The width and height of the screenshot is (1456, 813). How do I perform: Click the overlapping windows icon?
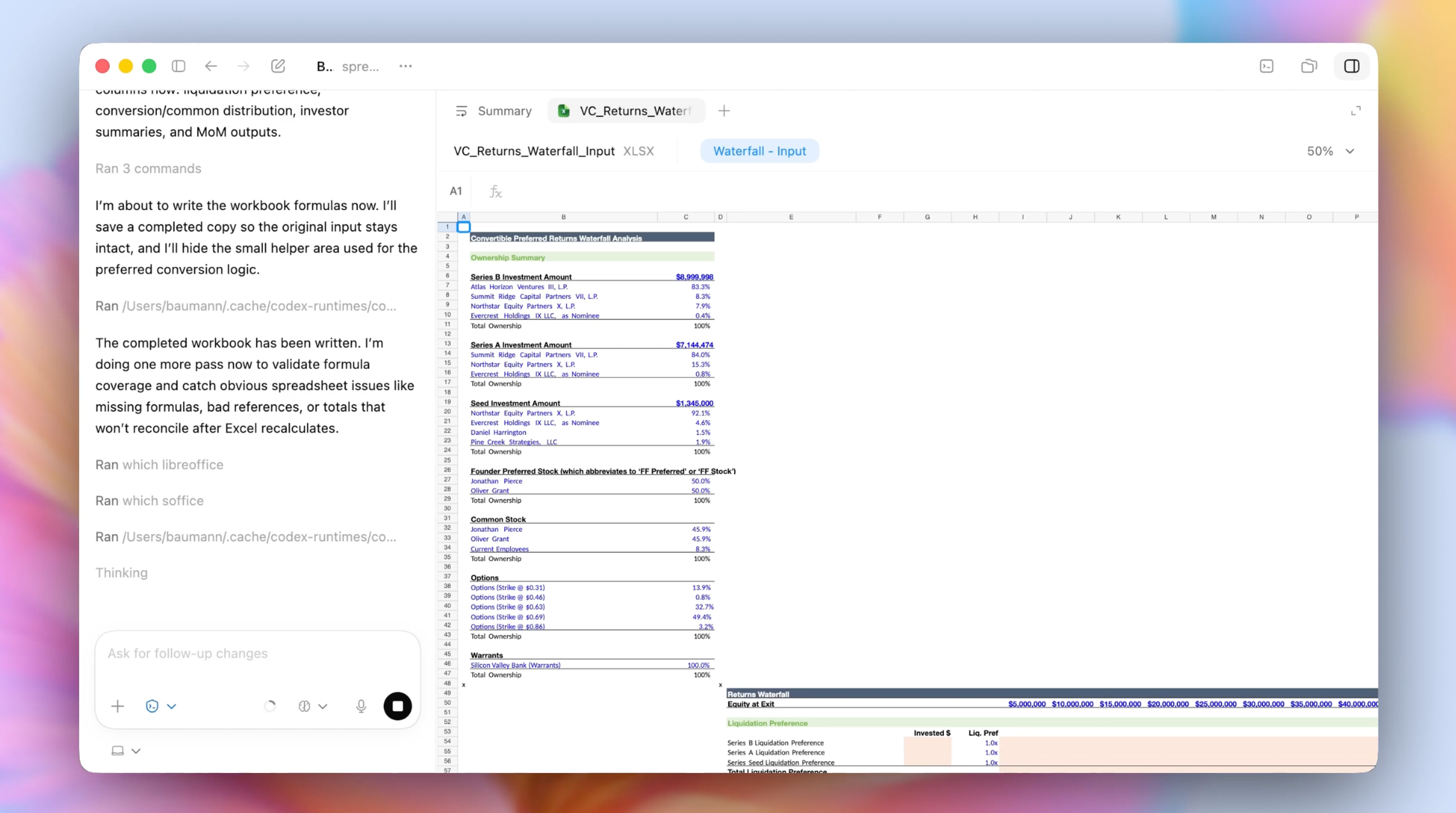pyautogui.click(x=1309, y=66)
